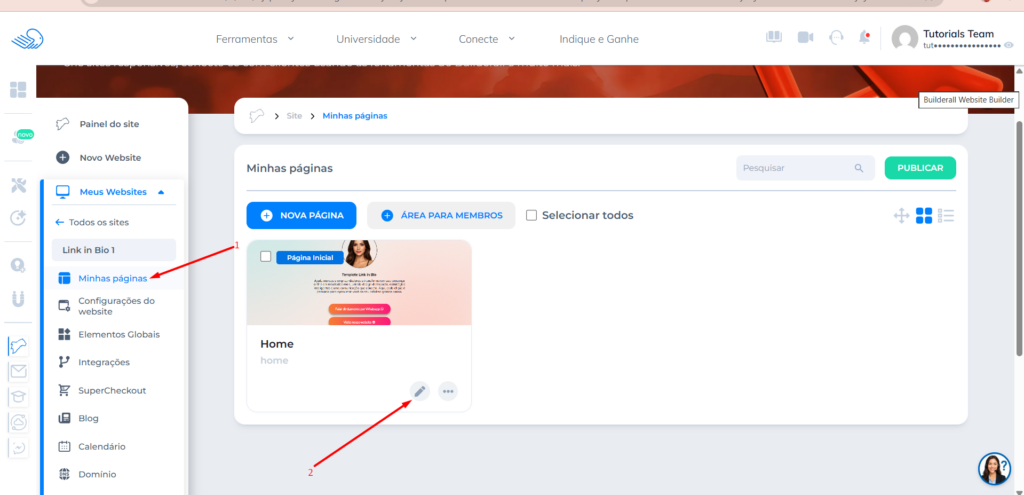
Task: Expand the Ferramentas dropdown menu
Action: coord(255,39)
